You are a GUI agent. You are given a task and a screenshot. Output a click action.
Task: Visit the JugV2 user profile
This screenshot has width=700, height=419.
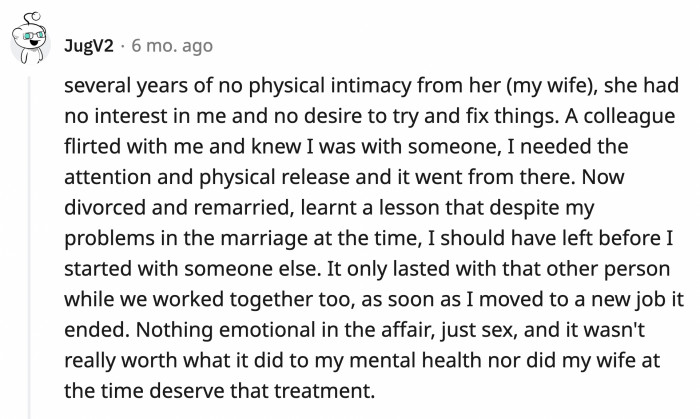pyautogui.click(x=89, y=46)
